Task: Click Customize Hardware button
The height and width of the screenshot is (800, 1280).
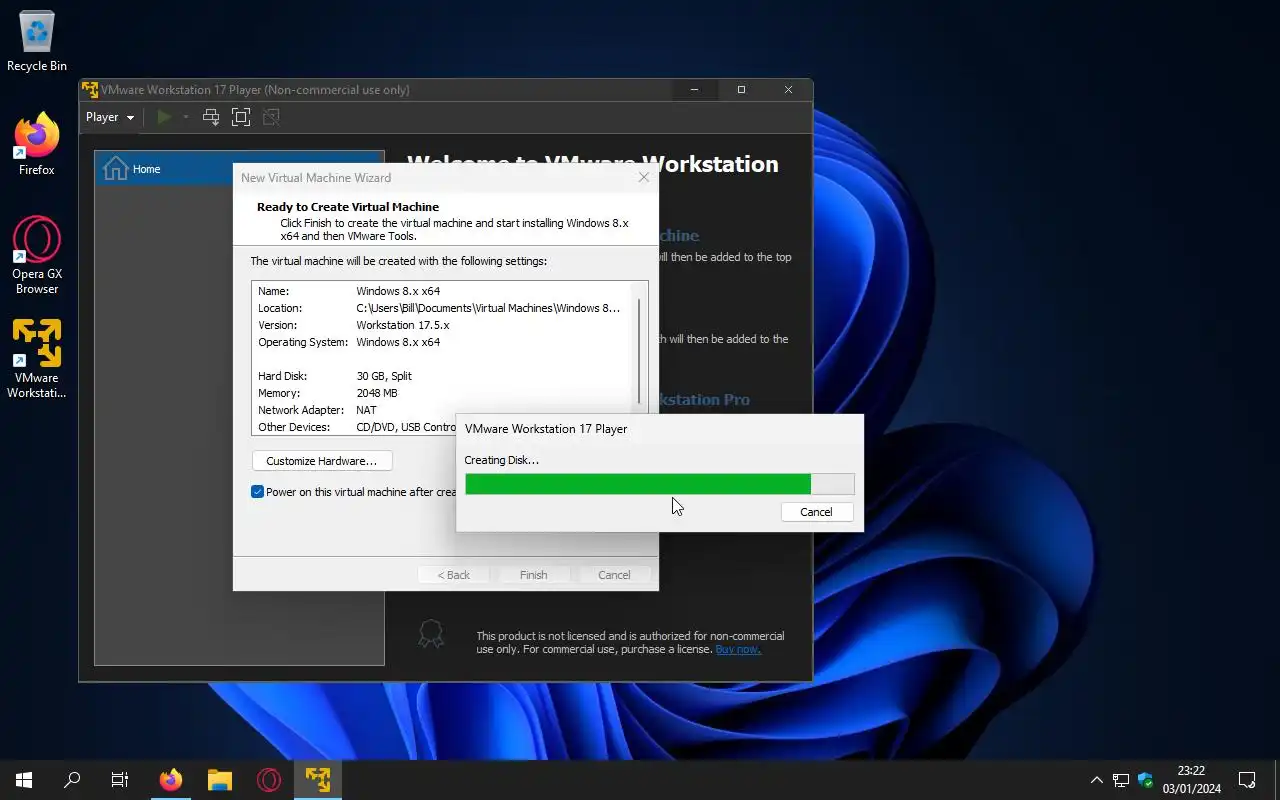Action: tap(322, 461)
